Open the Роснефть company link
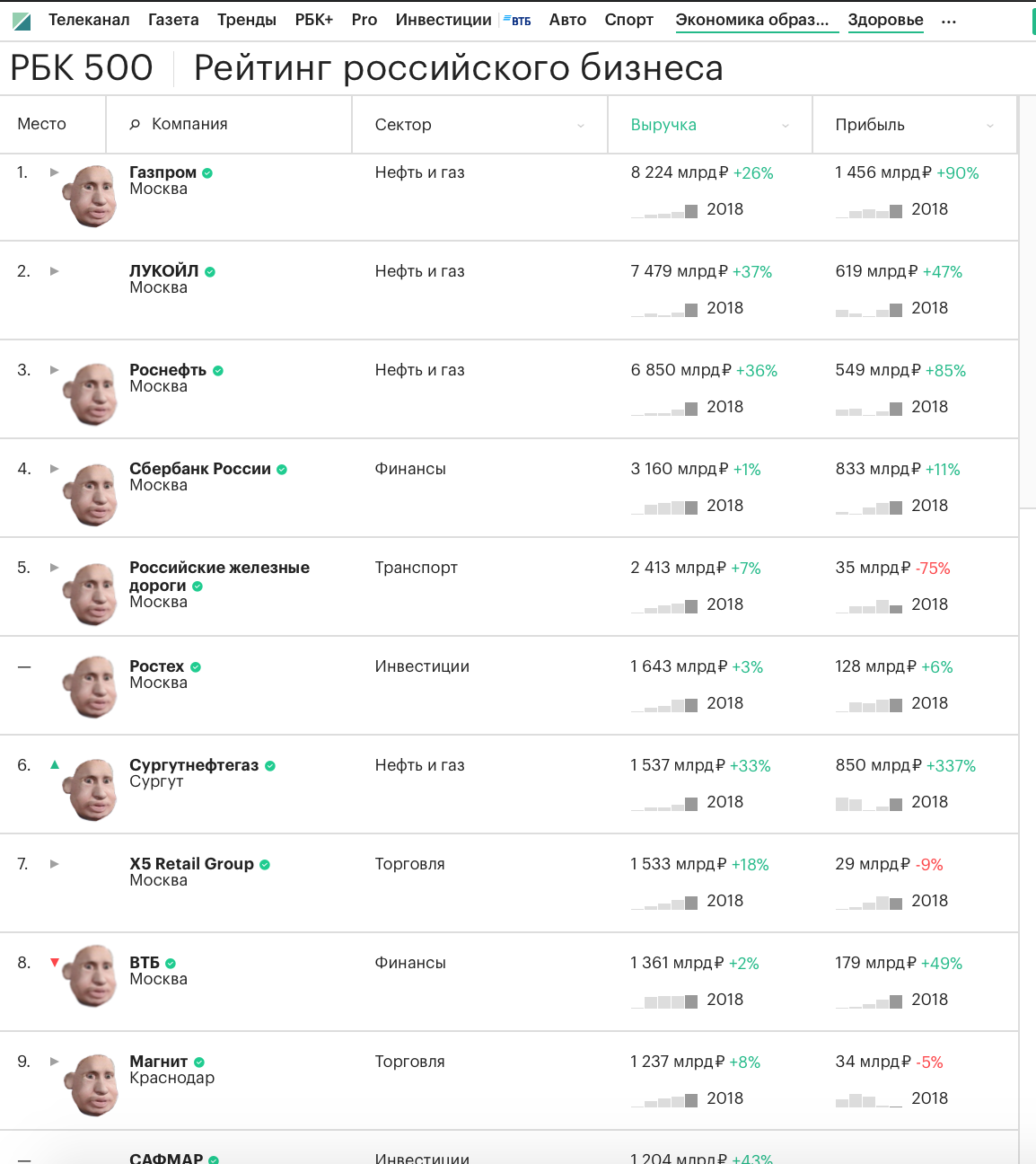 [x=168, y=370]
